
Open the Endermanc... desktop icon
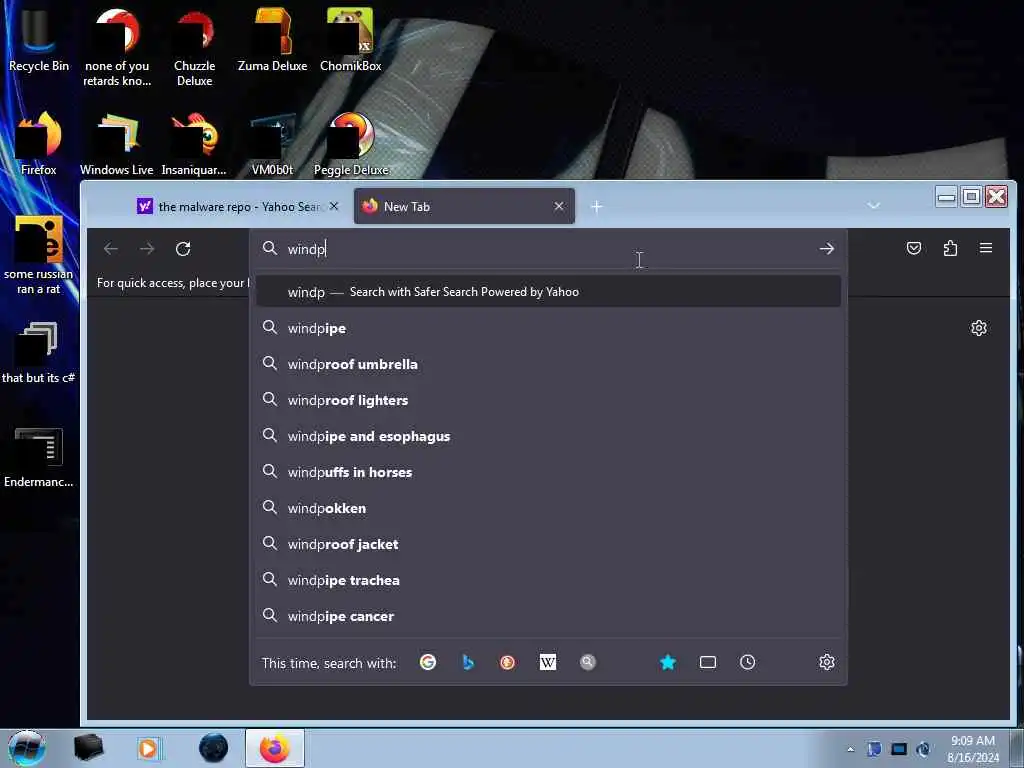pos(39,456)
